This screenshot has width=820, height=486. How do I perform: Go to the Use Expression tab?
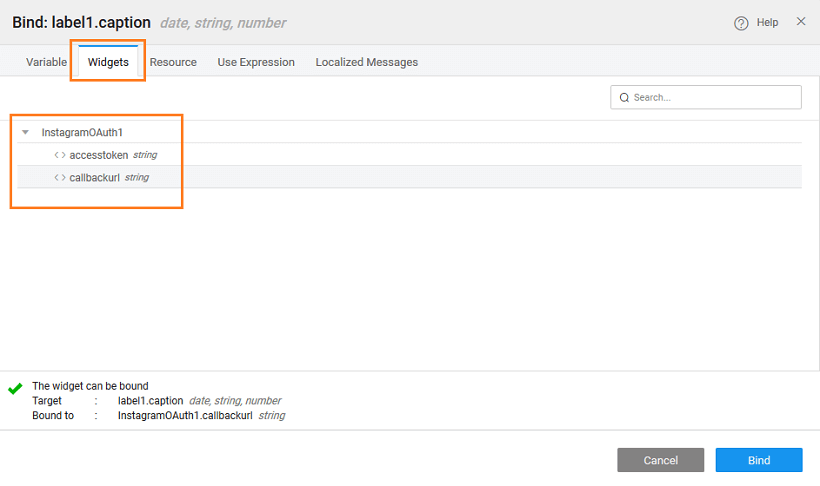tap(256, 62)
